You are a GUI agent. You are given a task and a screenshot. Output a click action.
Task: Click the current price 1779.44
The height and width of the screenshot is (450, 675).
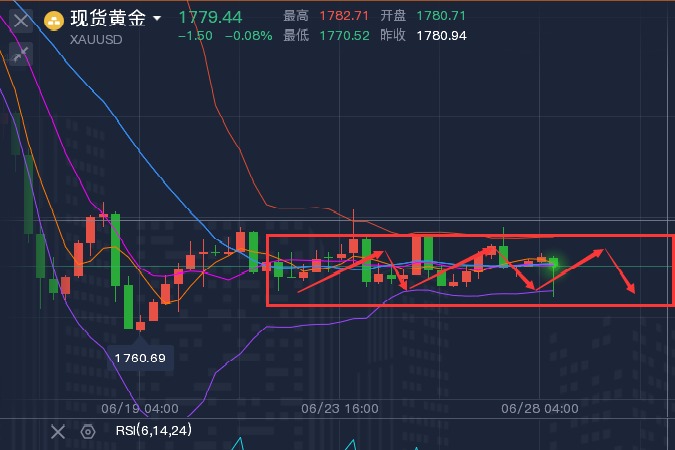pos(210,17)
